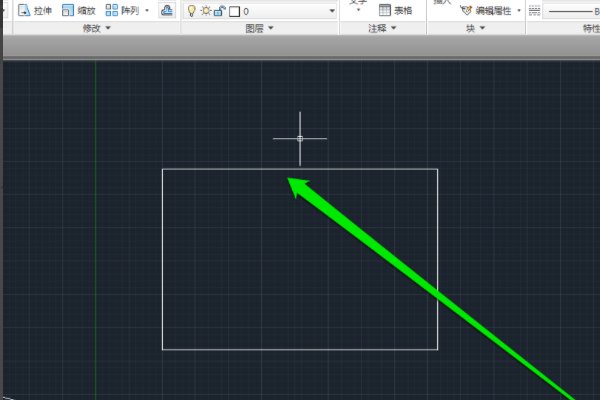Toggle layer freeze sun icon
This screenshot has width=600, height=400.
[205, 11]
